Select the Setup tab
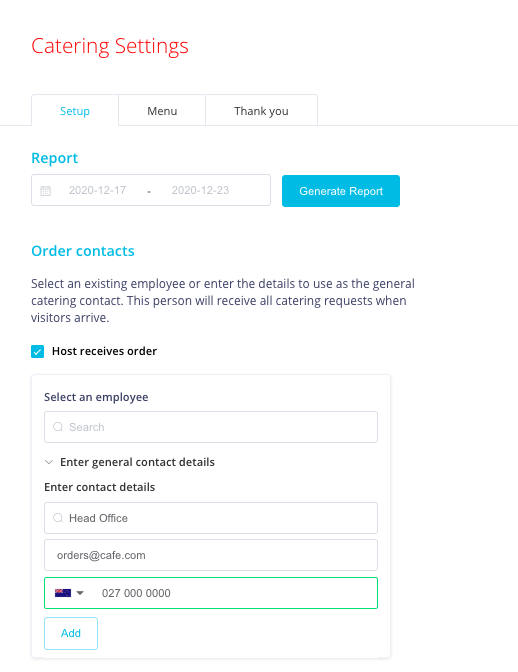 point(75,111)
